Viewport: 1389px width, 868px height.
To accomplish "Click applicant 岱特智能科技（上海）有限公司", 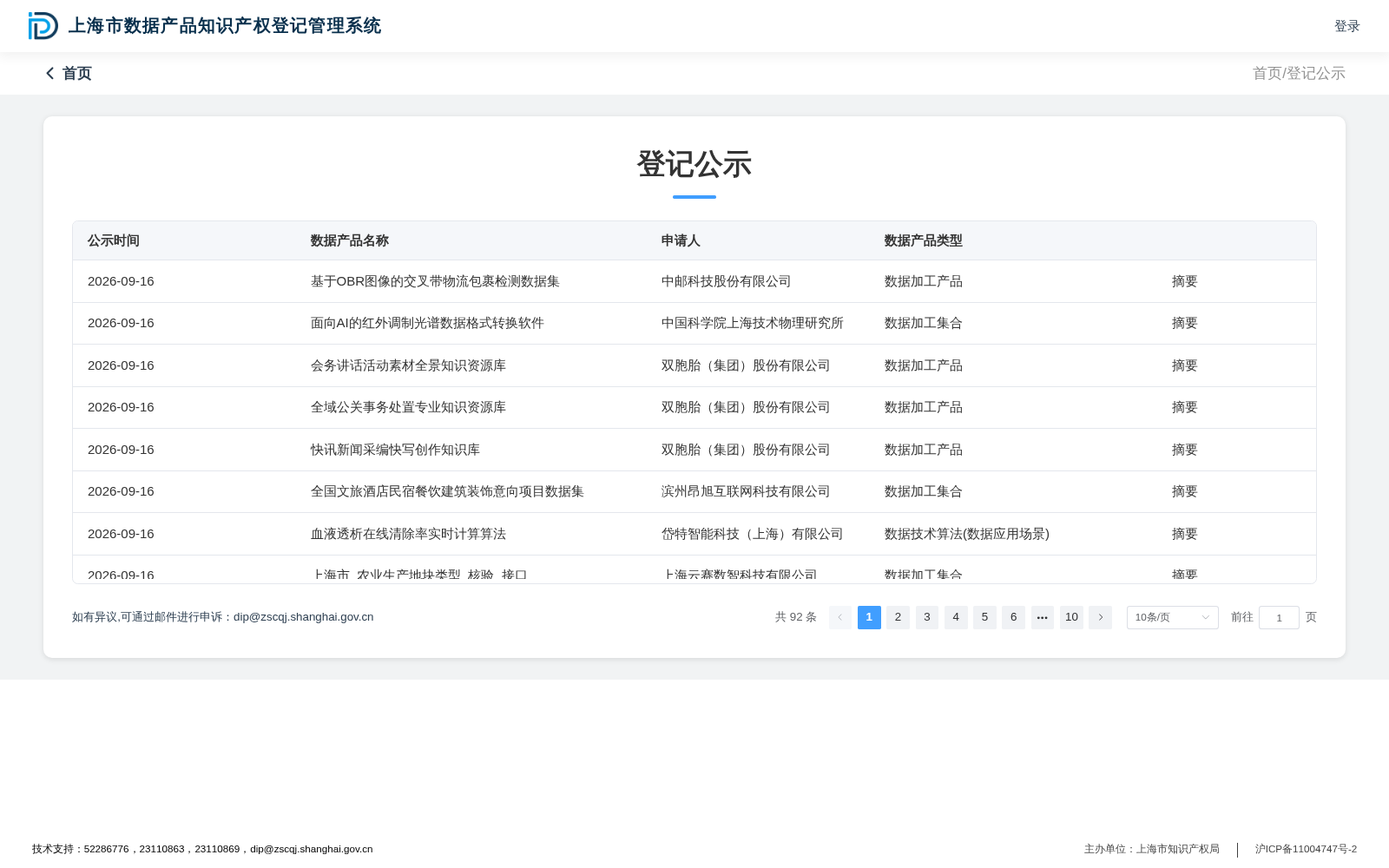I will [x=753, y=534].
